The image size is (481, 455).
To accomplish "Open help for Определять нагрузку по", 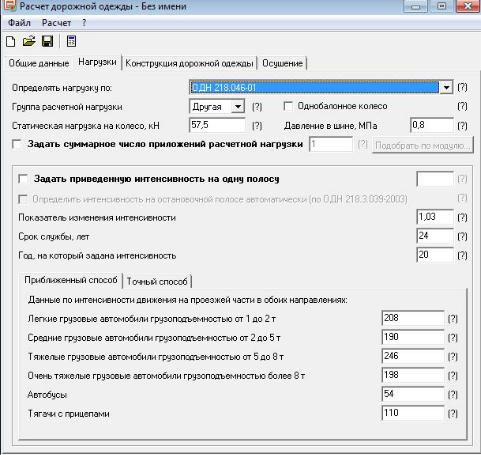I will coord(462,87).
